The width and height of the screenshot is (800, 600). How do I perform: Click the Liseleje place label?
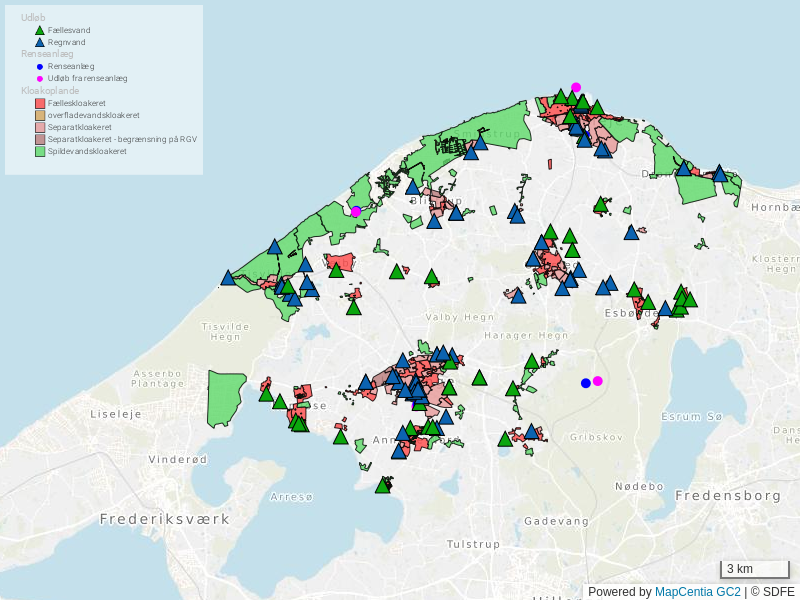coord(116,414)
